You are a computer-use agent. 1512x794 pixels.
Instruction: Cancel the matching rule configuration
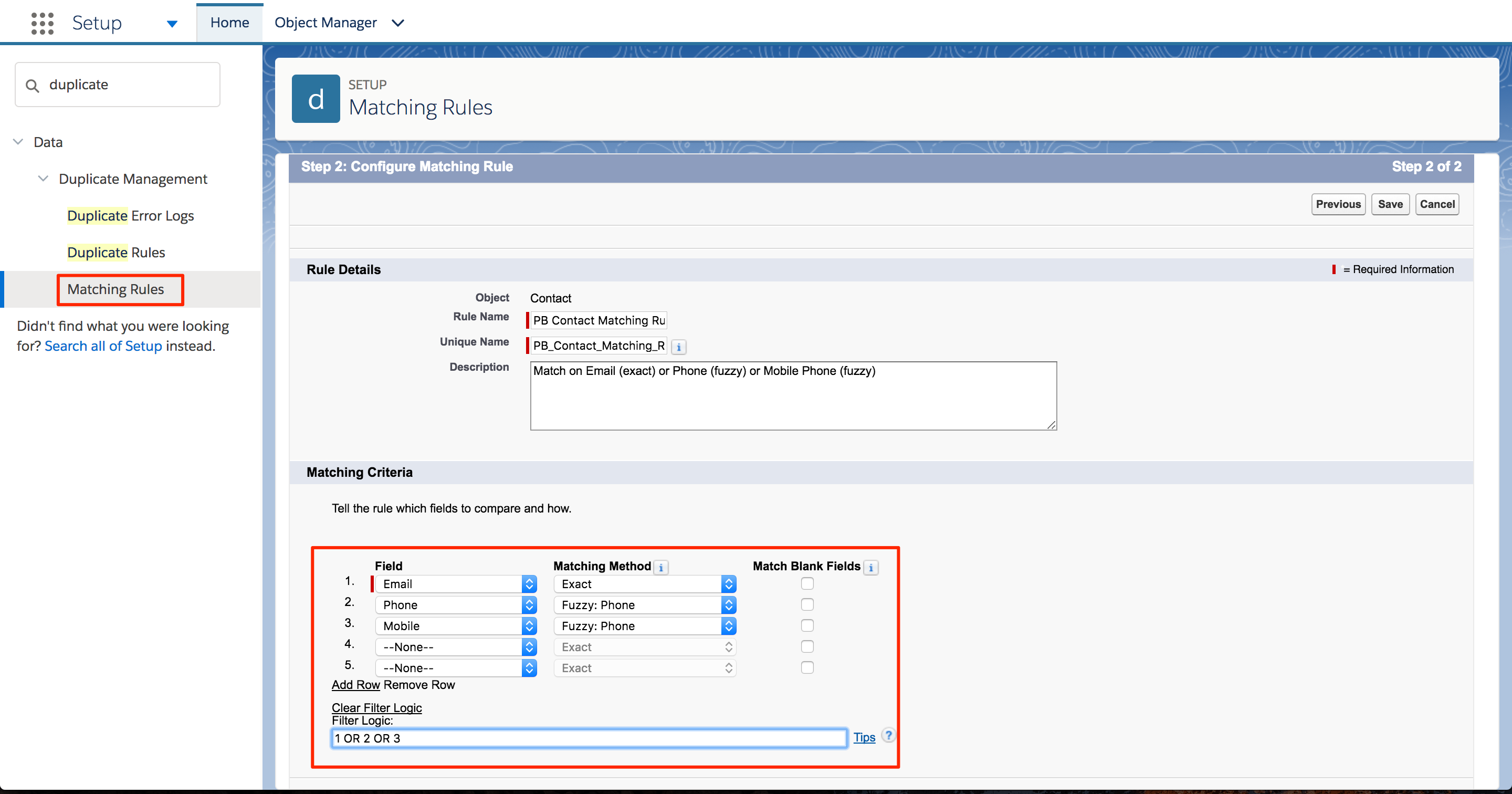pos(1437,204)
